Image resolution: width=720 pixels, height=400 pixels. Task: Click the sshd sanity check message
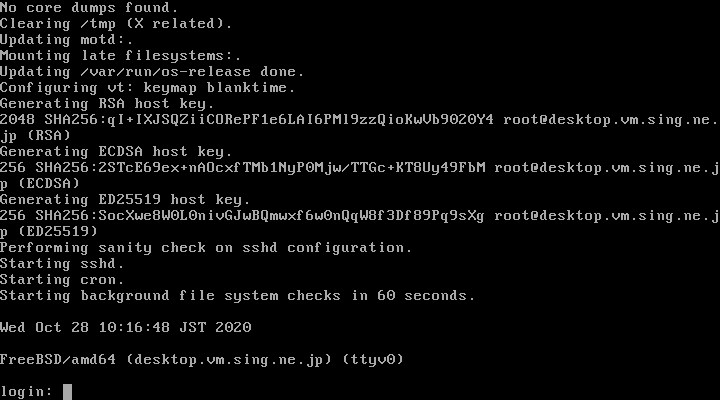[x=205, y=247]
